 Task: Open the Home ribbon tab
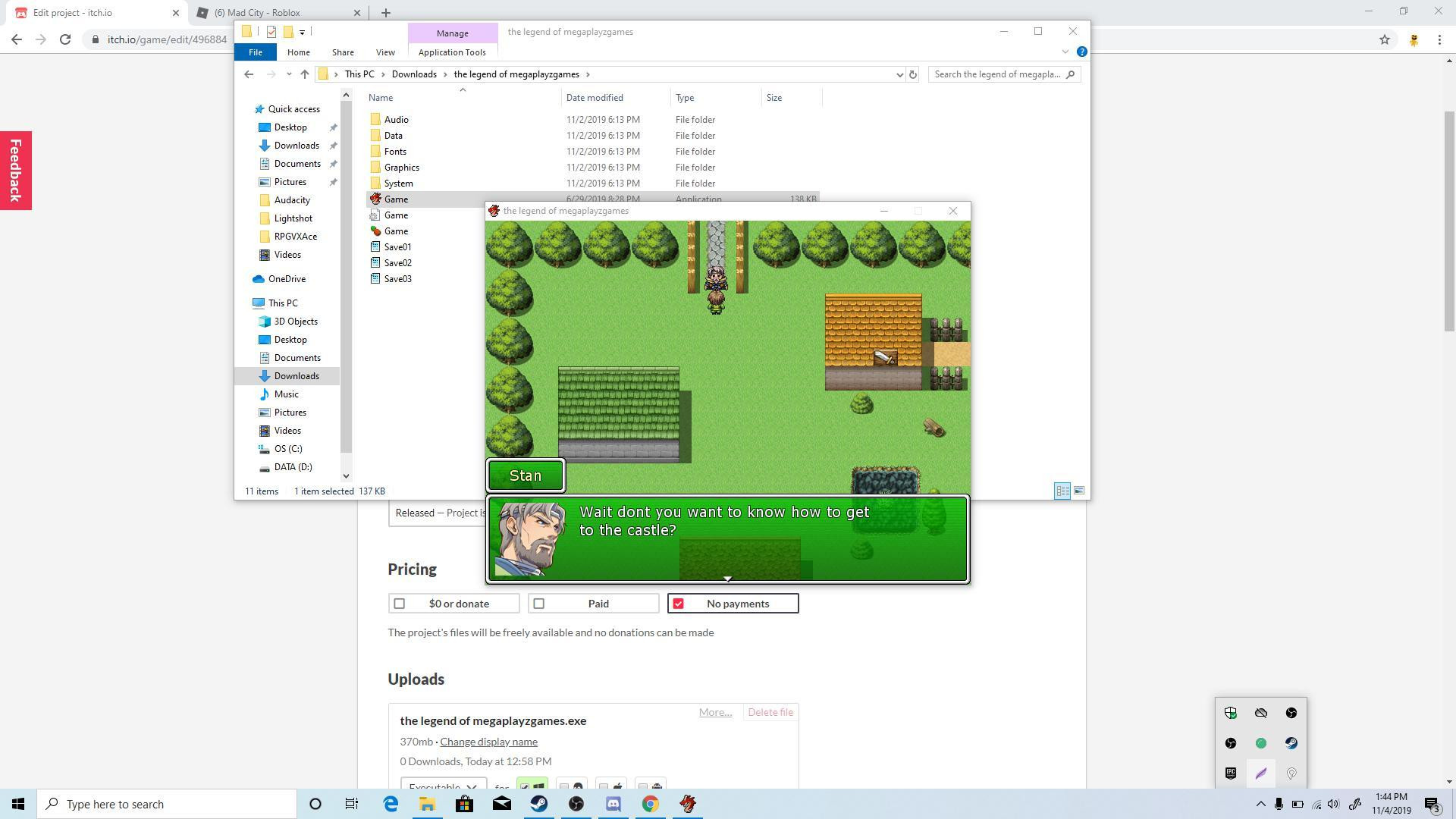298,52
